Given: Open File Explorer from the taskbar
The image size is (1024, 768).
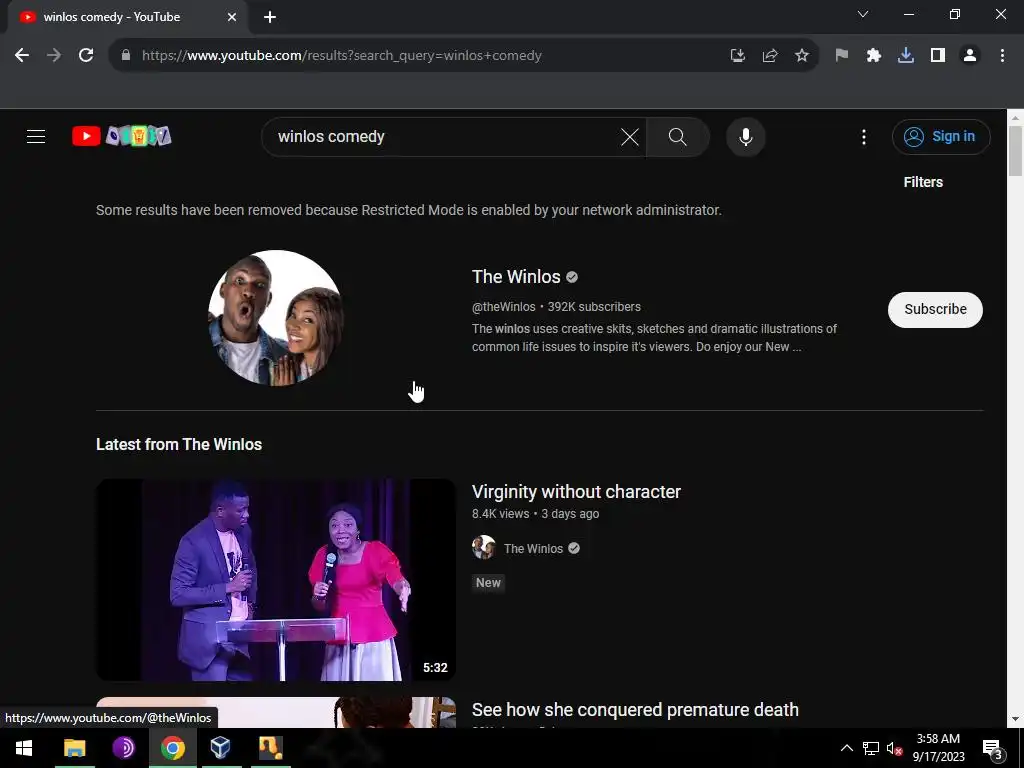Looking at the screenshot, I should point(74,748).
